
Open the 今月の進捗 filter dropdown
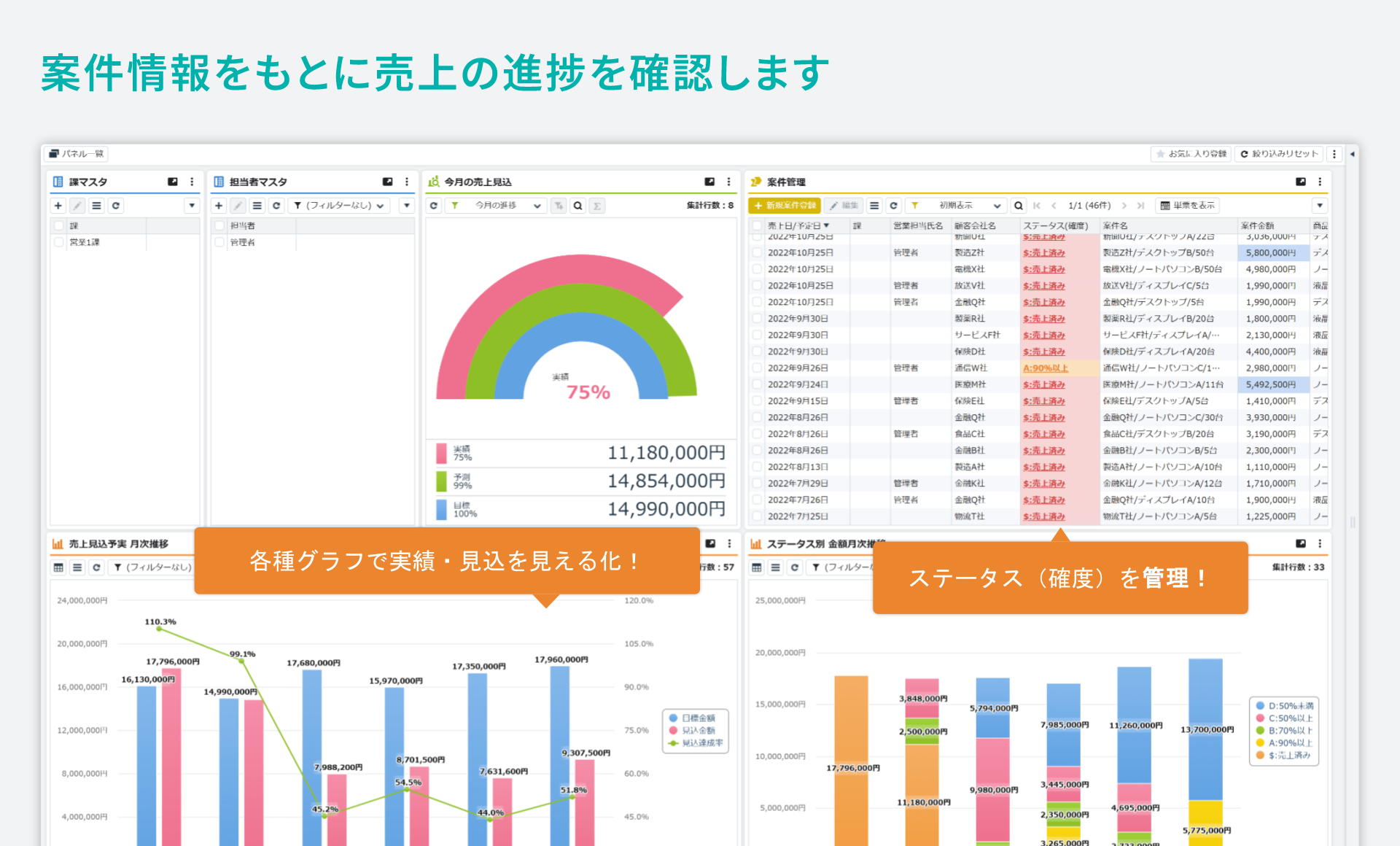pyautogui.click(x=496, y=206)
